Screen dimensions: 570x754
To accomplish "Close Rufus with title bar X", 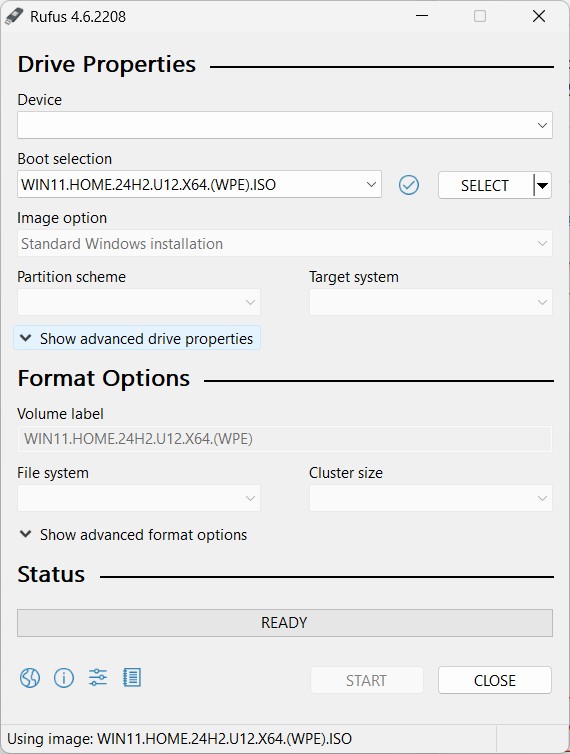I will click(539, 16).
